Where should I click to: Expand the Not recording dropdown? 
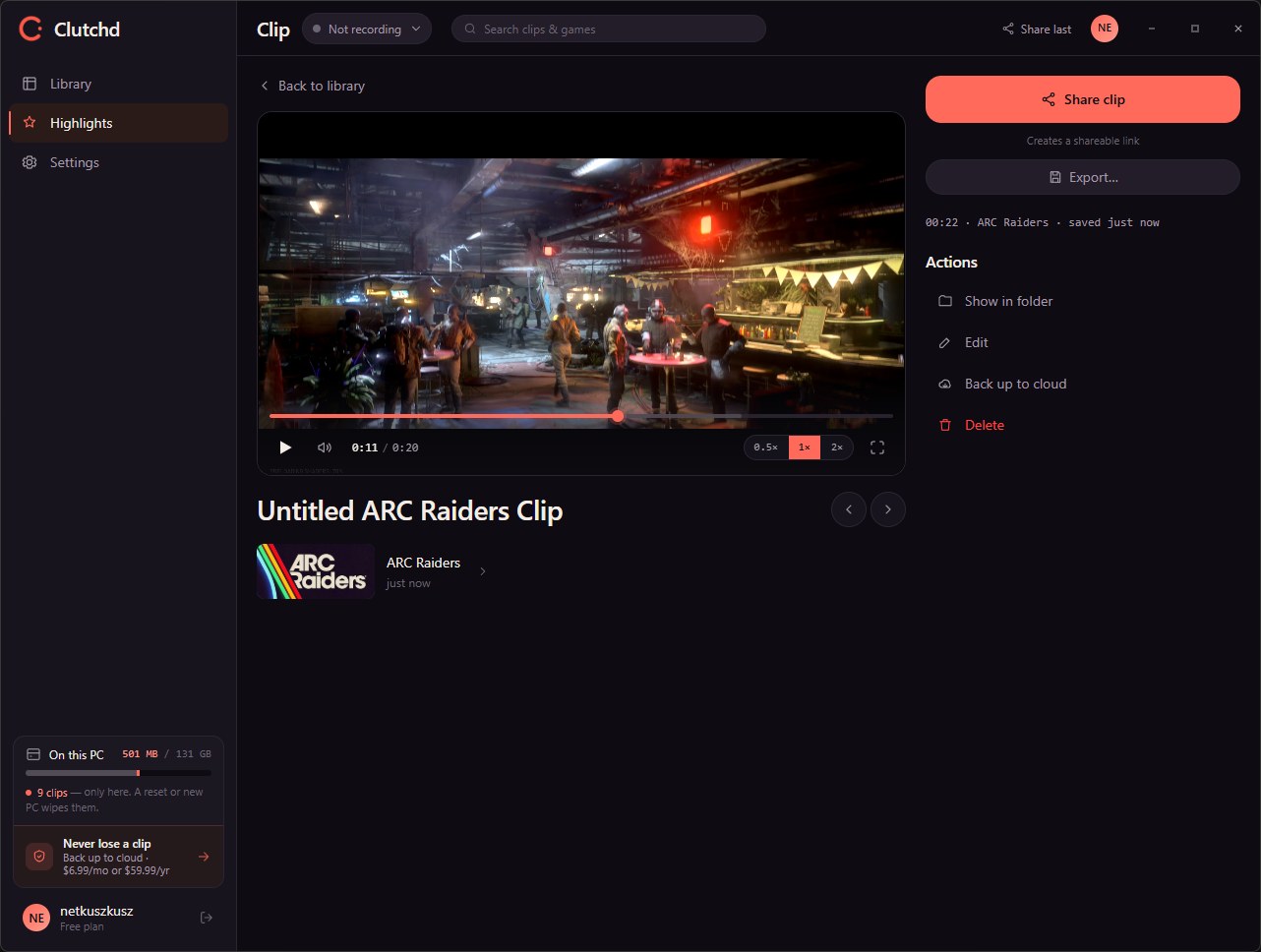coord(367,29)
